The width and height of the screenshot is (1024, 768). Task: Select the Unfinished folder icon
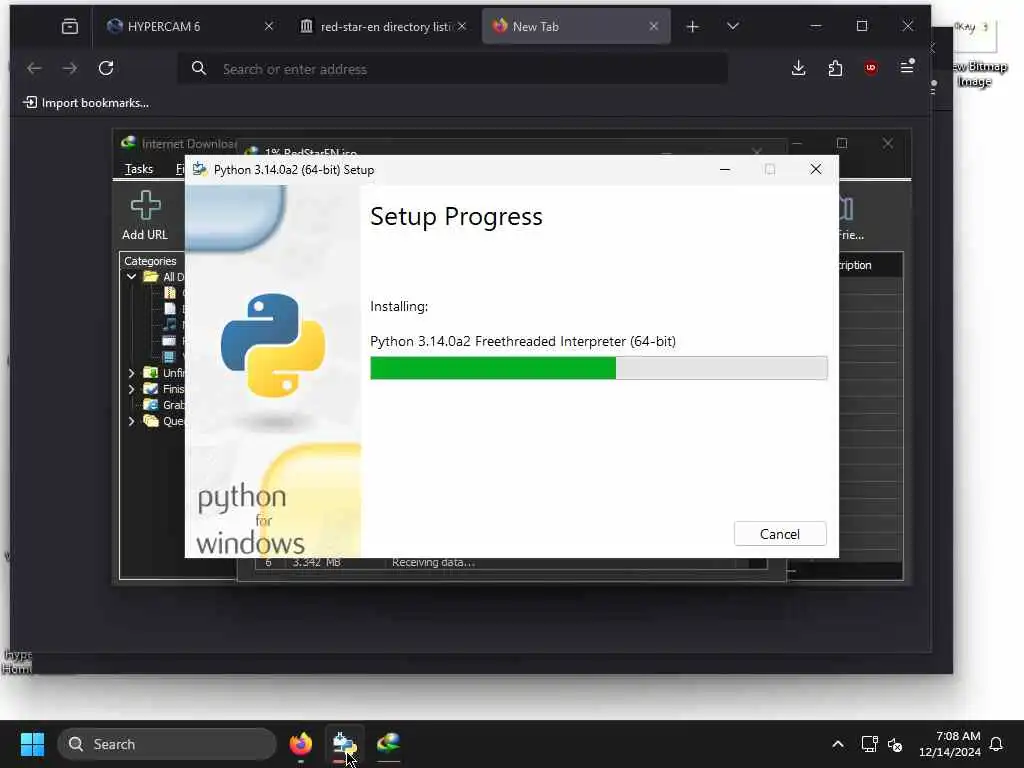click(151, 373)
